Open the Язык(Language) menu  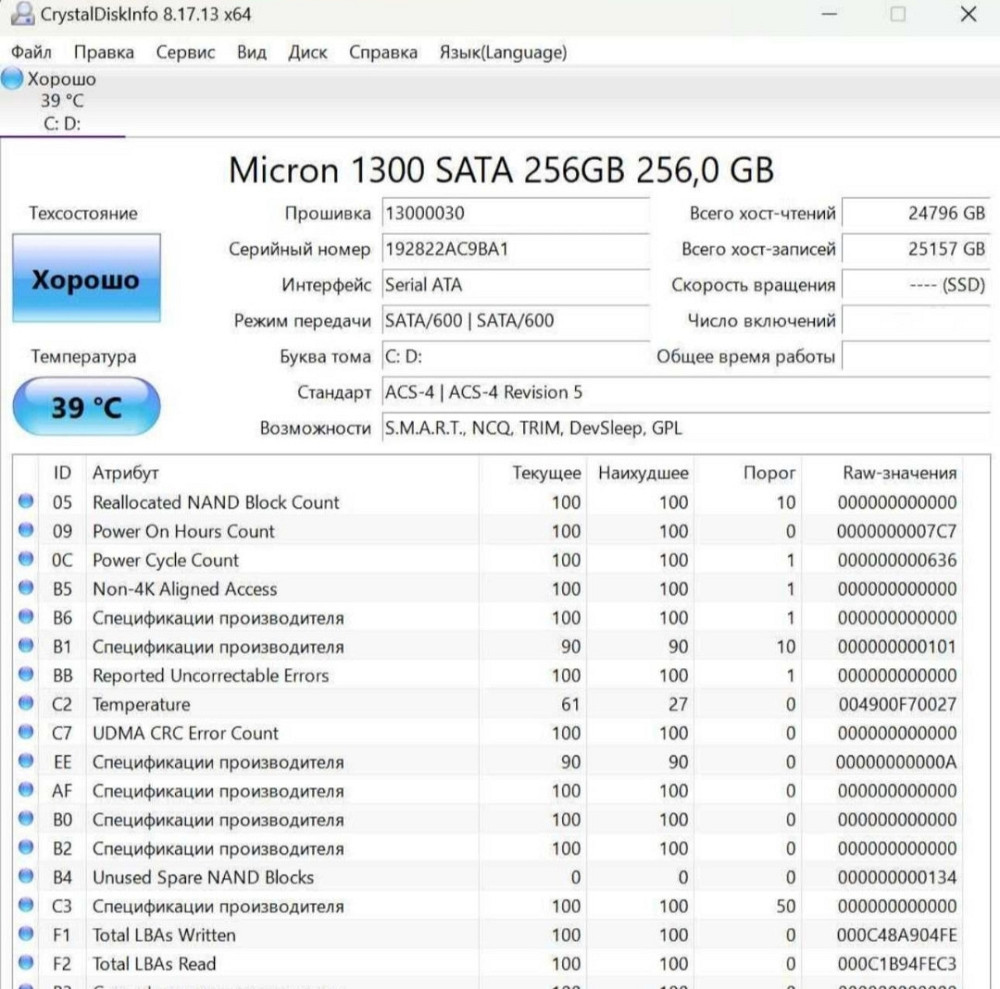tap(502, 52)
